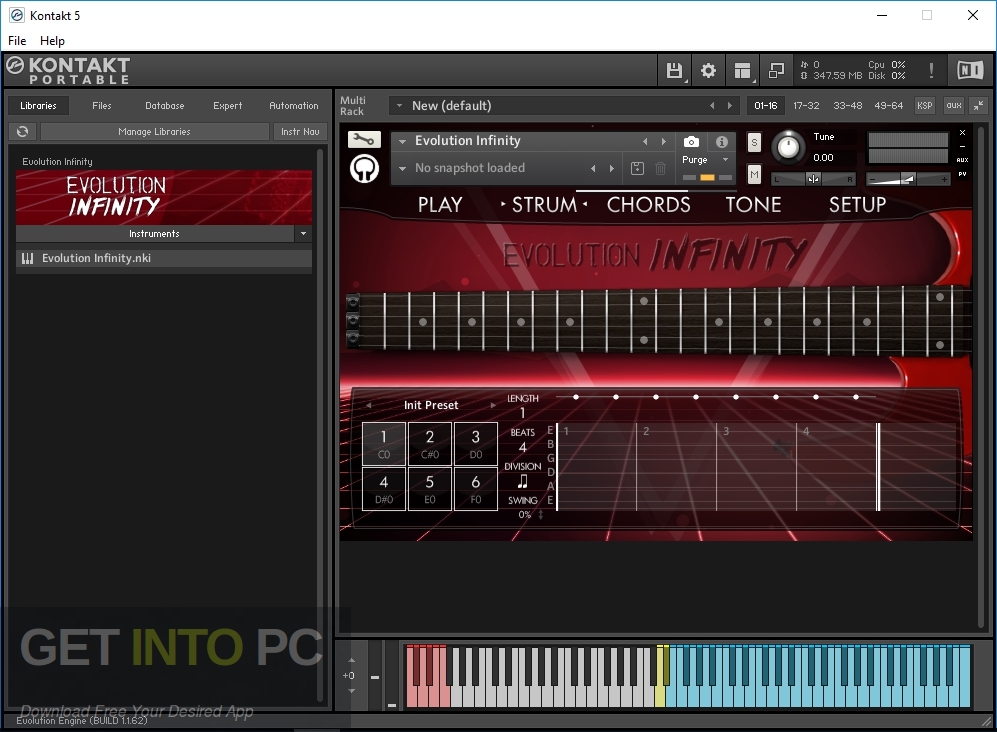Go to previous multi rack arrow
997x732 pixels.
click(712, 106)
